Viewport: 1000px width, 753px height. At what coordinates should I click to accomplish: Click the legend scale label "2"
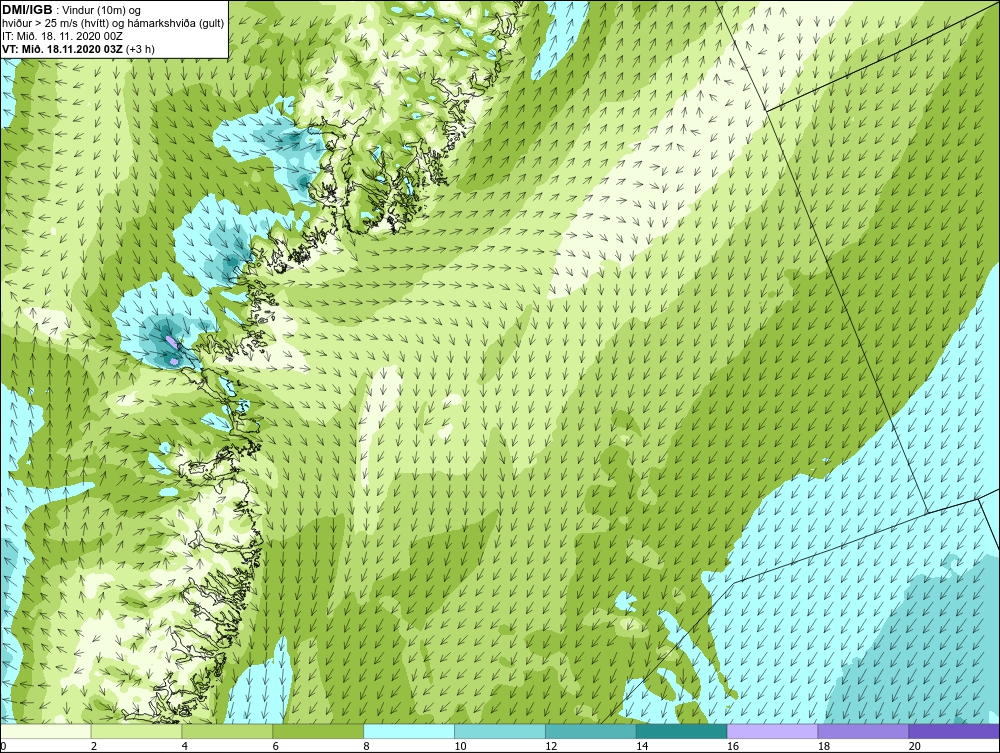(94, 746)
